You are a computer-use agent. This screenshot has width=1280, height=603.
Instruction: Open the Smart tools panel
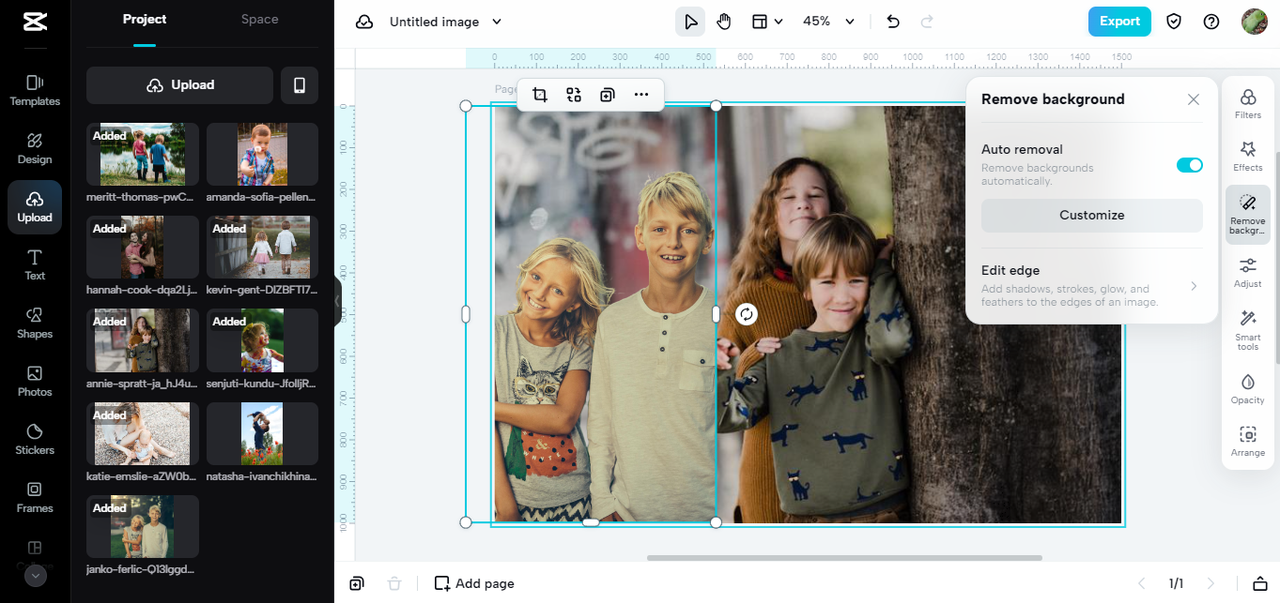click(x=1247, y=328)
